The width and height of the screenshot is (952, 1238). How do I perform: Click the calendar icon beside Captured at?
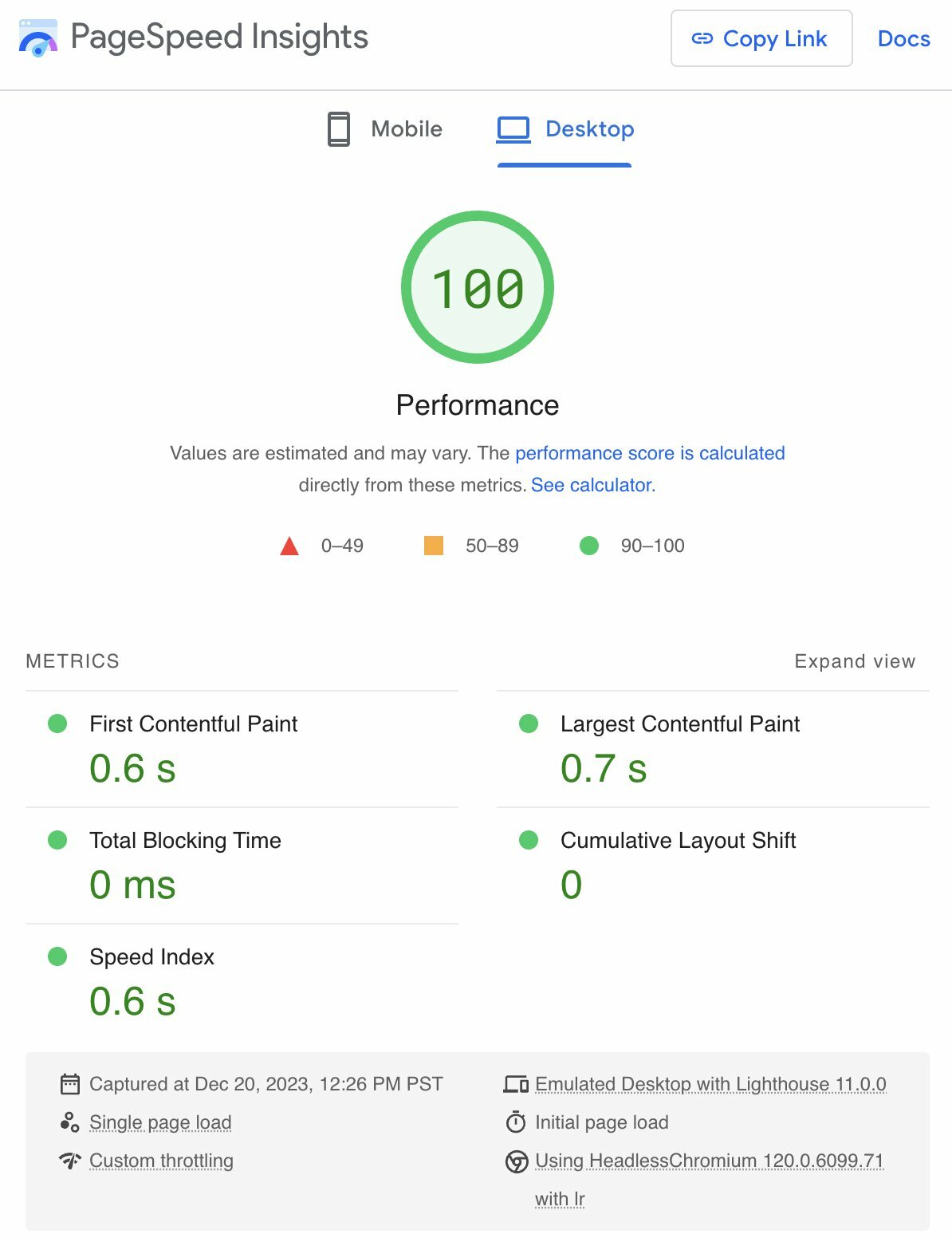coord(70,1084)
